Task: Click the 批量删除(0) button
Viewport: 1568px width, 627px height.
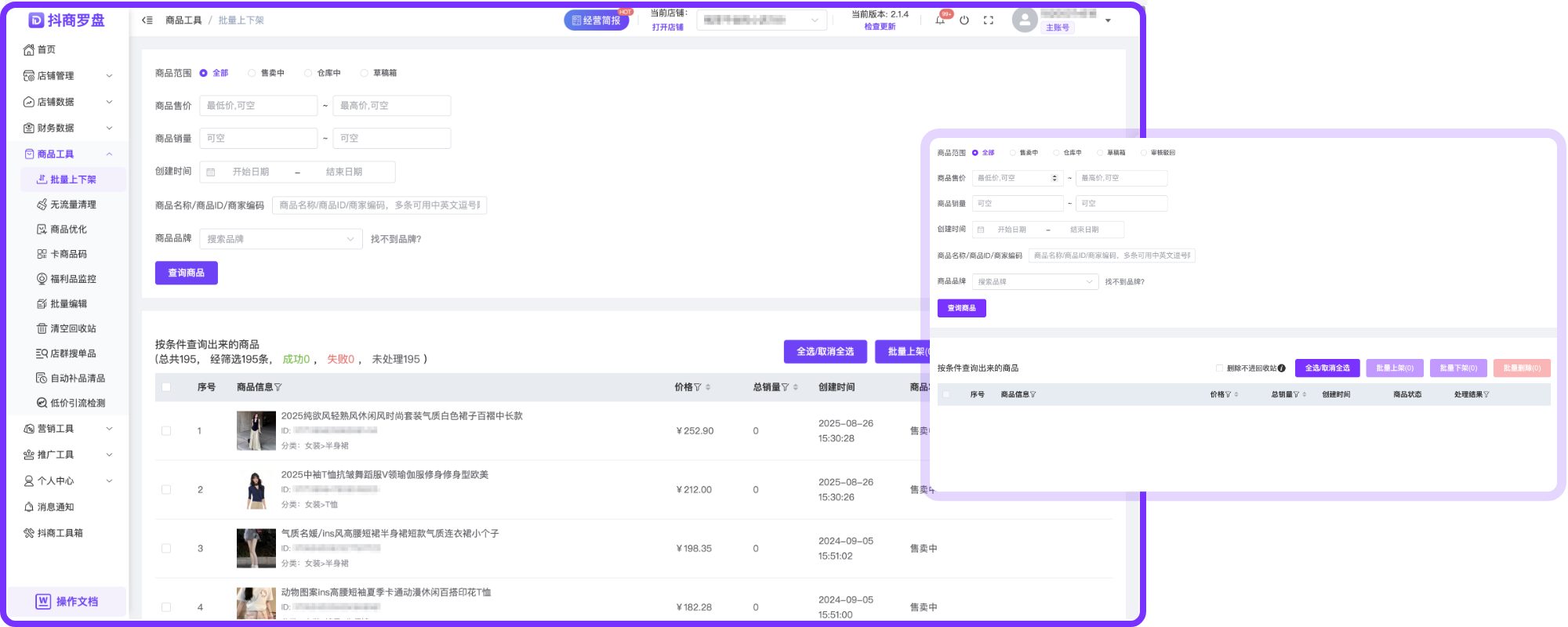Action: (1522, 368)
